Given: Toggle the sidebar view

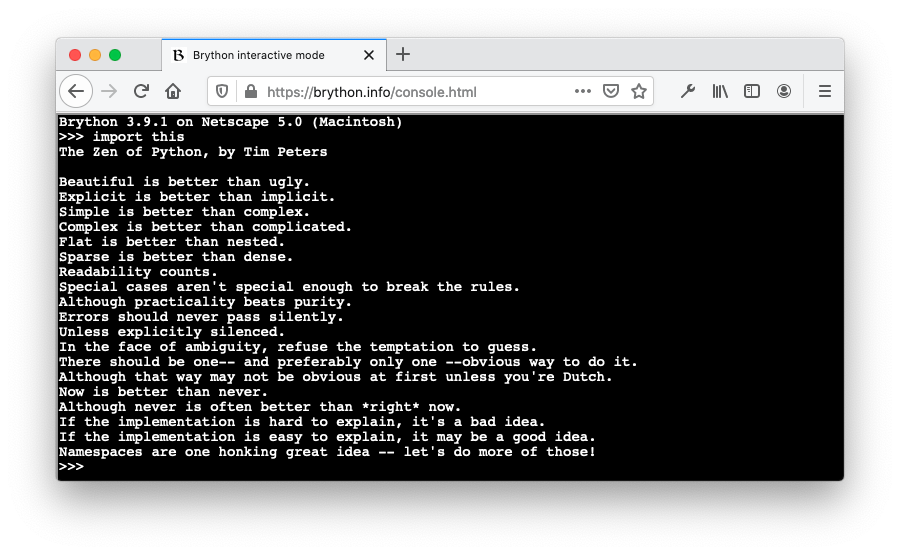Looking at the screenshot, I should [x=751, y=91].
